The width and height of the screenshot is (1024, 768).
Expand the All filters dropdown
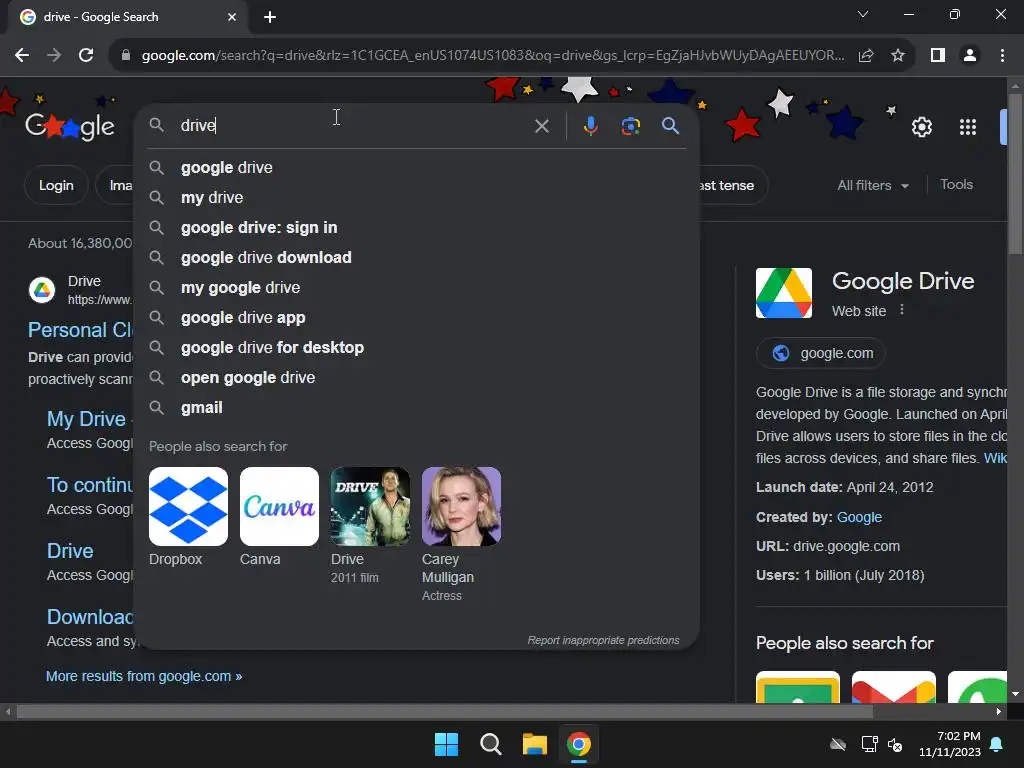pyautogui.click(x=873, y=185)
